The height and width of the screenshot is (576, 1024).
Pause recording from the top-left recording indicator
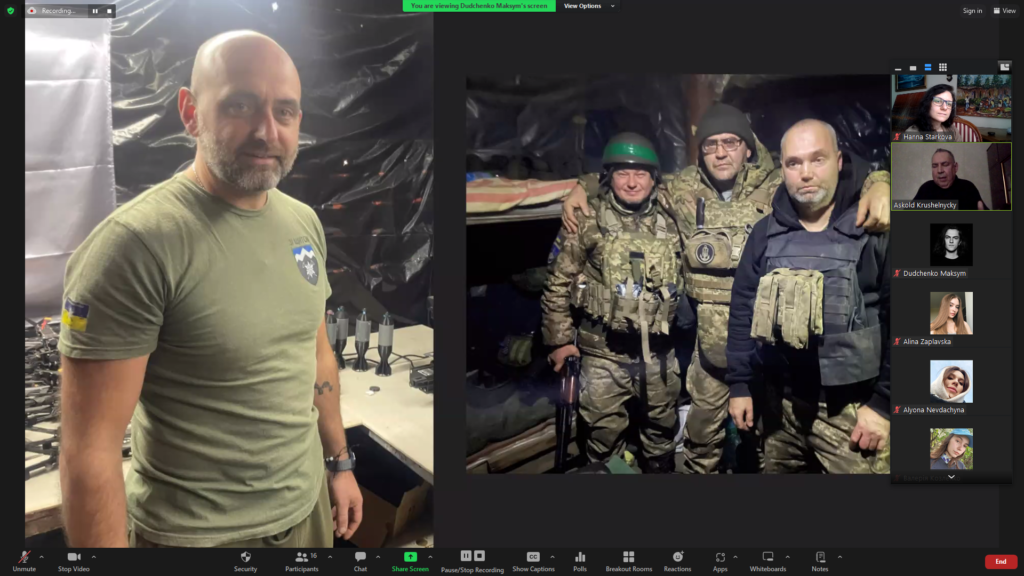[95, 11]
